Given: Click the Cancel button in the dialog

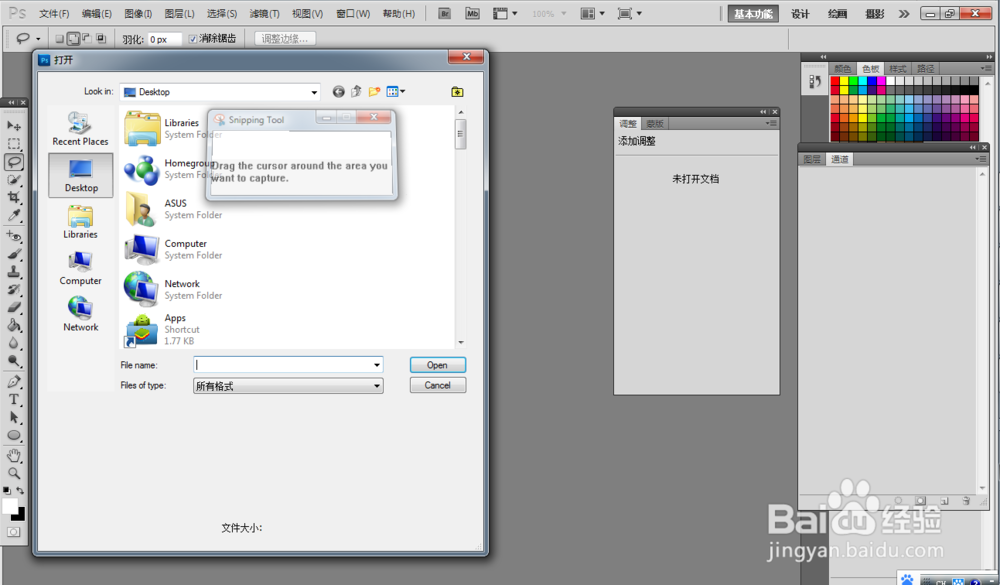Looking at the screenshot, I should tap(438, 385).
